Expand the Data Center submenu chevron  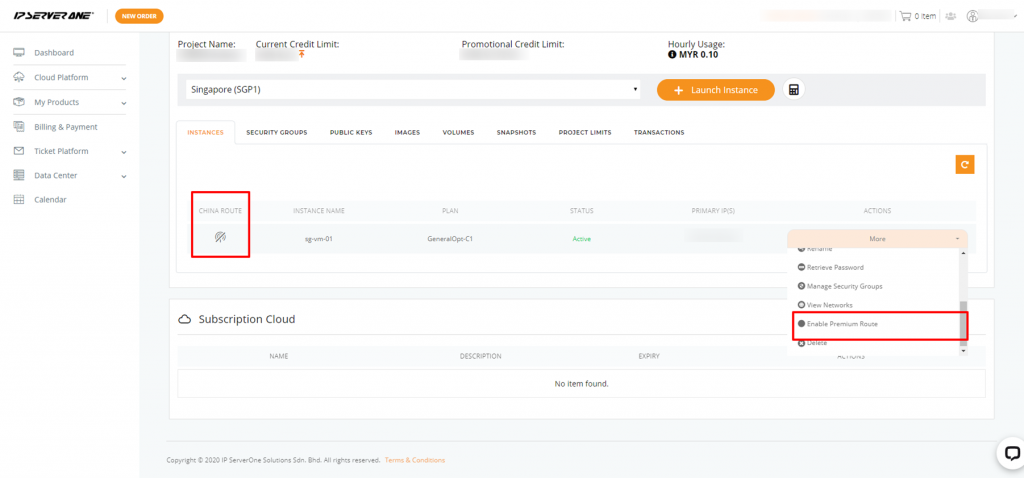123,176
